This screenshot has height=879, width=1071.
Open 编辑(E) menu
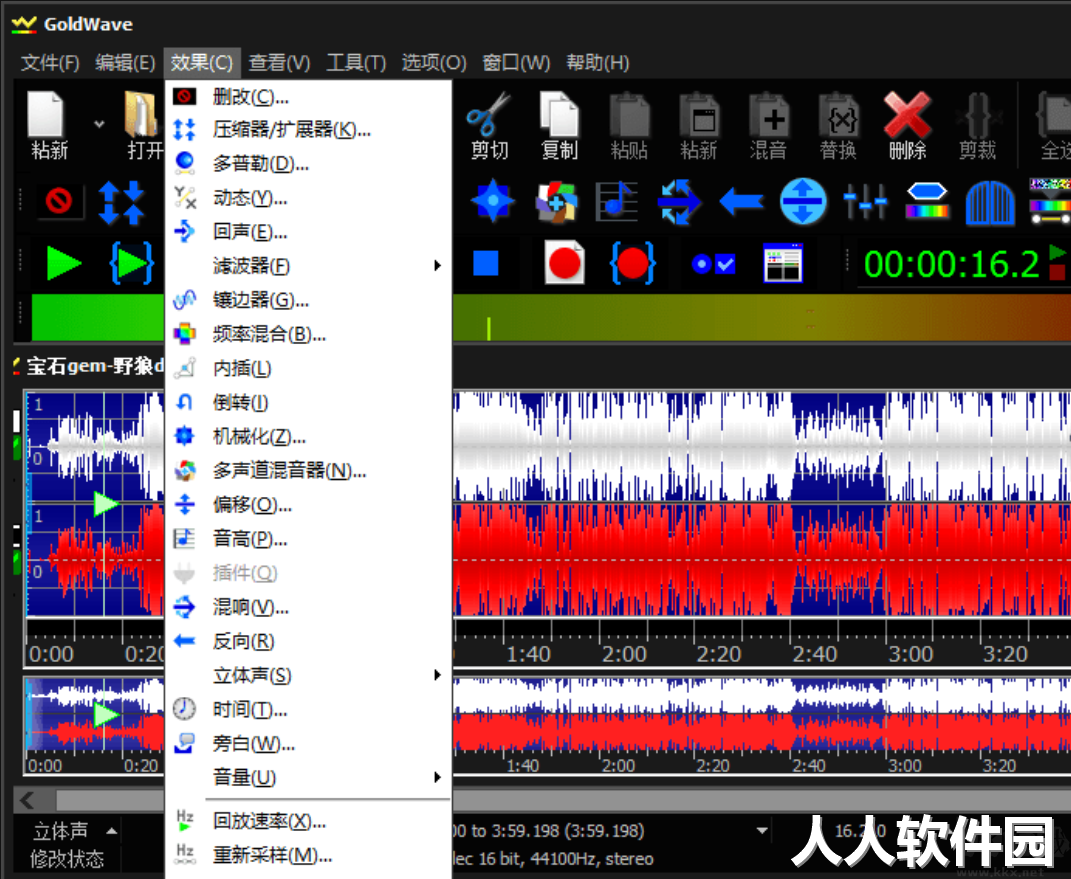click(x=125, y=63)
